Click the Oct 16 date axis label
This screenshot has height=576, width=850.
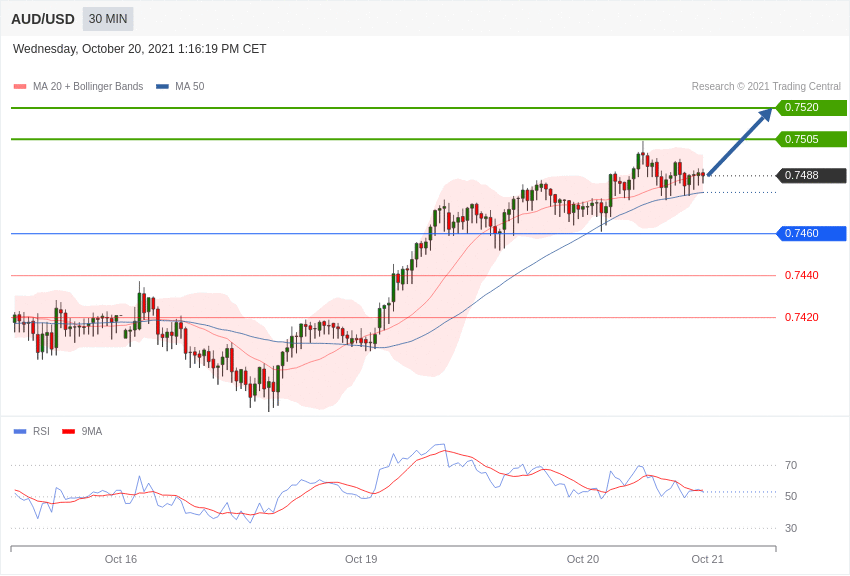click(121, 559)
